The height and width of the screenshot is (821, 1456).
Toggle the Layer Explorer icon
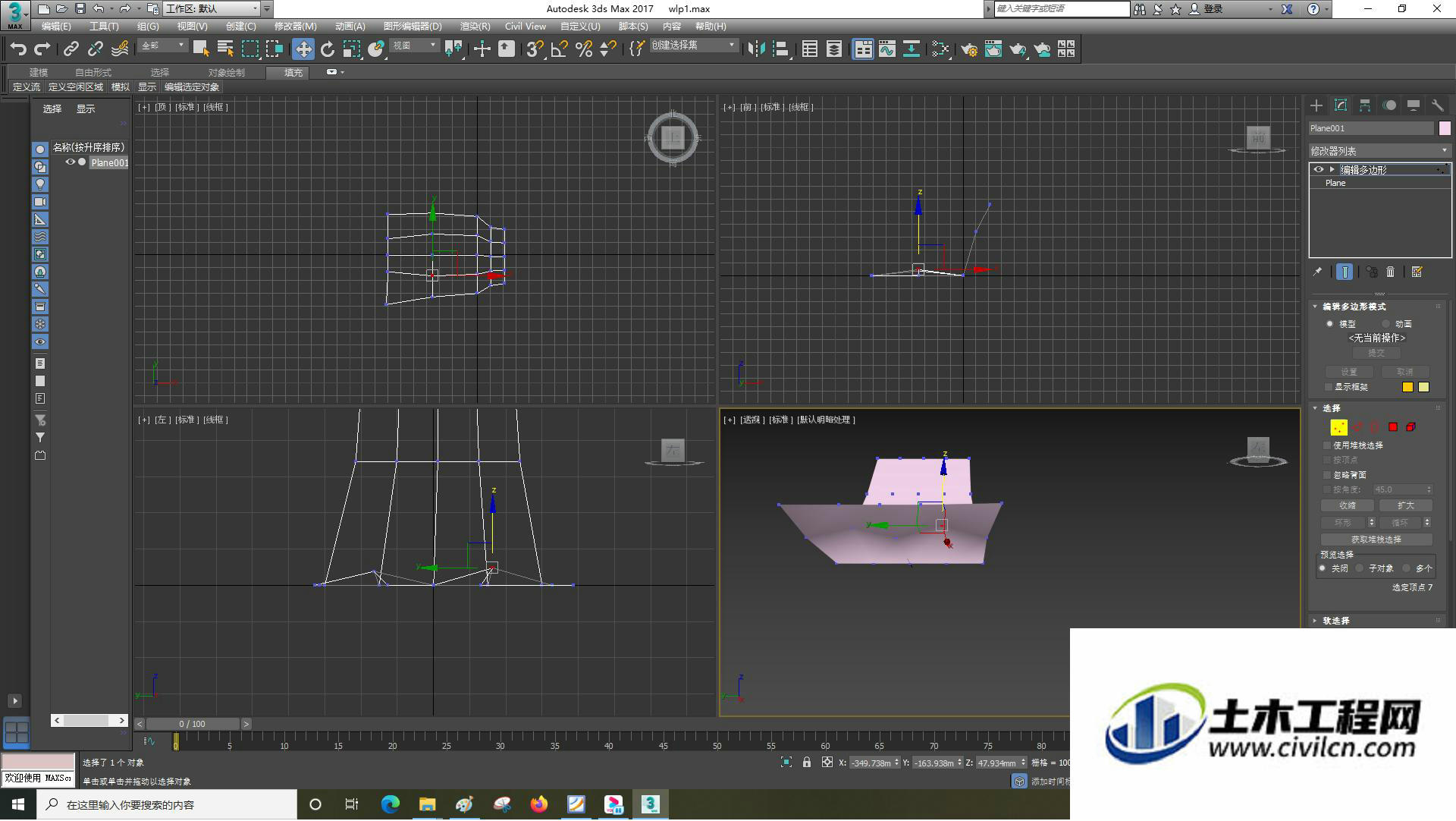834,49
